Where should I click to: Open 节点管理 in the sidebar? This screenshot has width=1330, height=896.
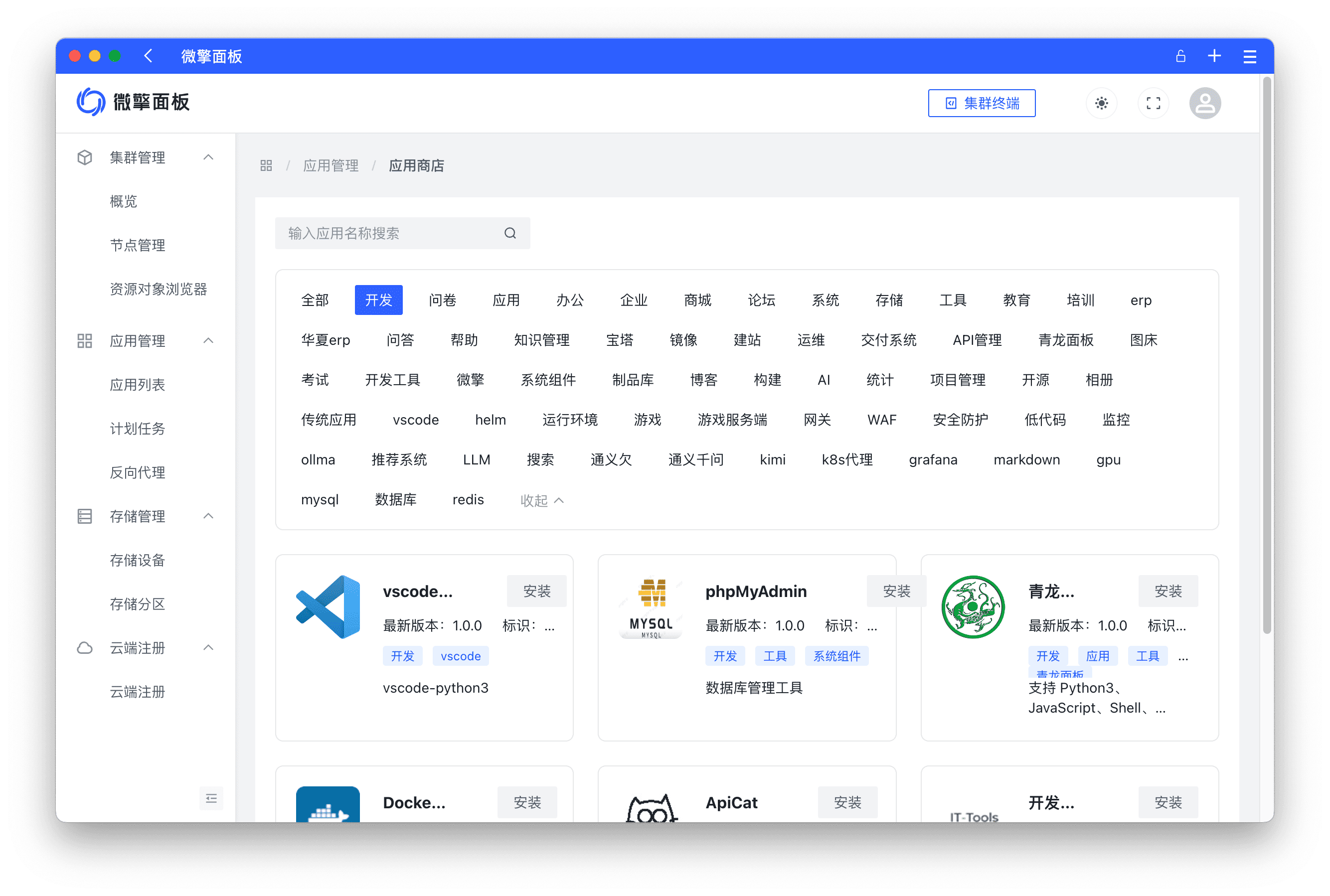pyautogui.click(x=138, y=245)
